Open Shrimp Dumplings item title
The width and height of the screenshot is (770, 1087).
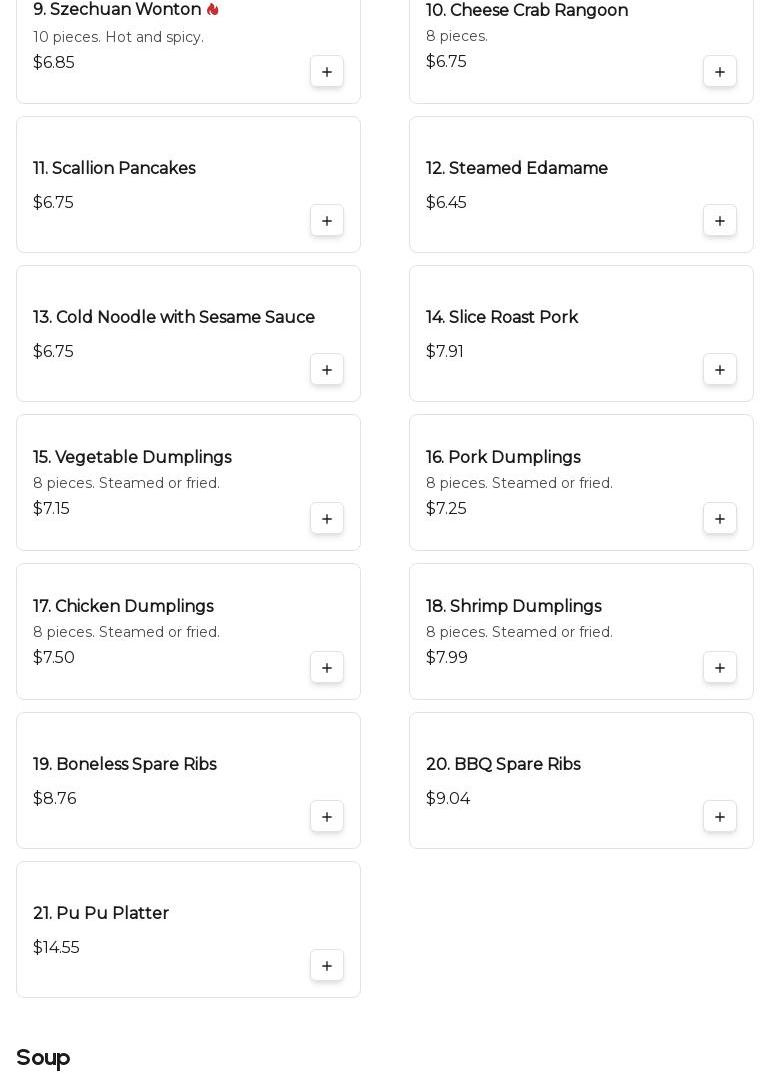click(x=514, y=606)
